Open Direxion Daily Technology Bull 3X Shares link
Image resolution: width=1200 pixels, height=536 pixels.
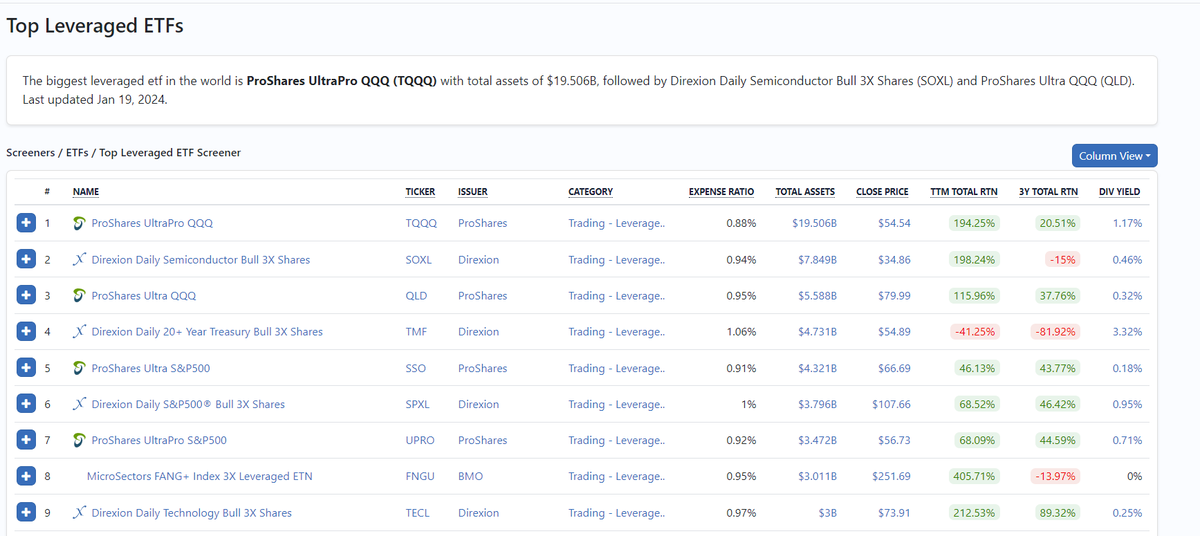tap(192, 512)
